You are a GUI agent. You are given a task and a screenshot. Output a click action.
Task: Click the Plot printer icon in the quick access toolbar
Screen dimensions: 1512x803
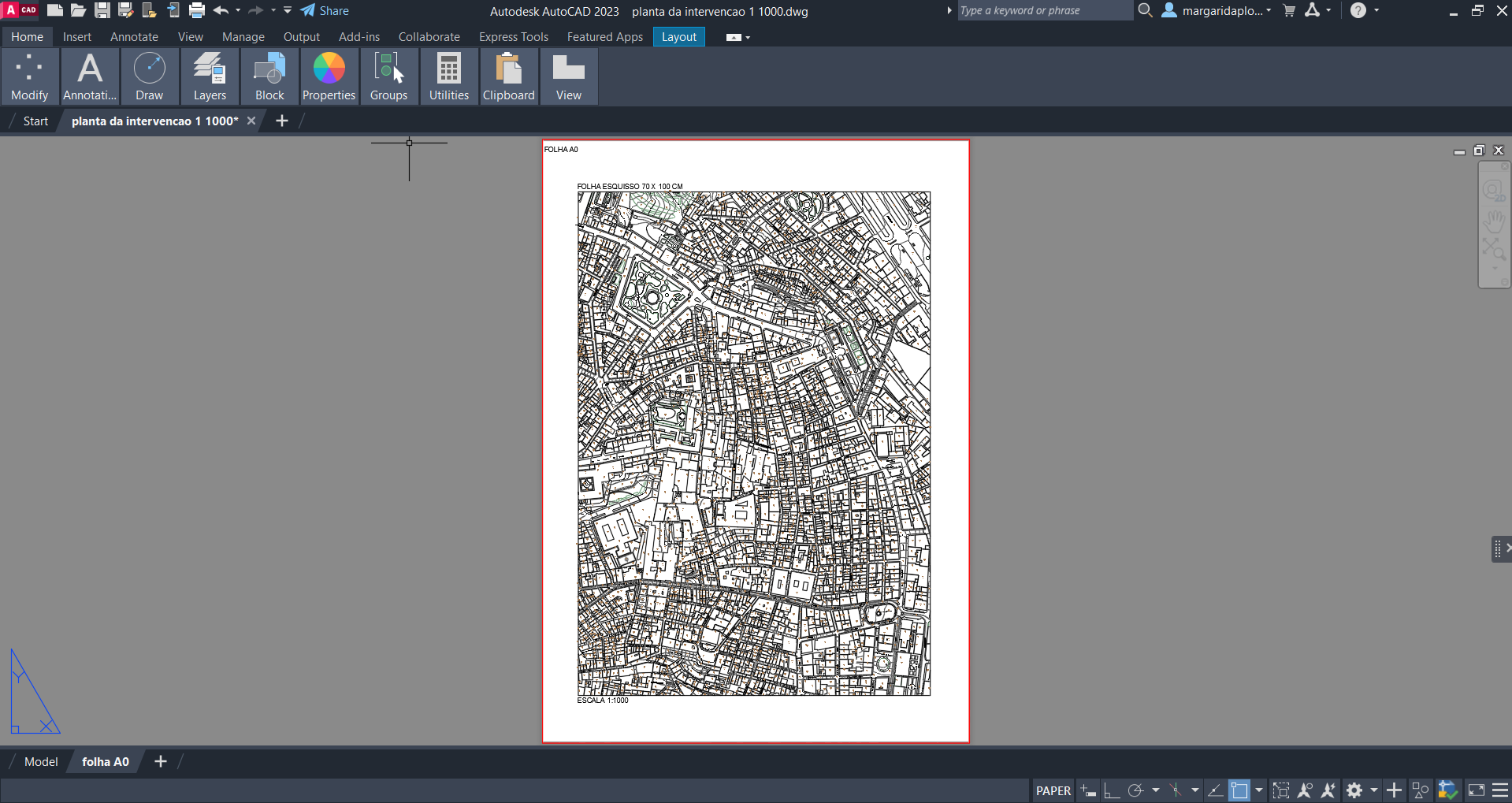(197, 10)
